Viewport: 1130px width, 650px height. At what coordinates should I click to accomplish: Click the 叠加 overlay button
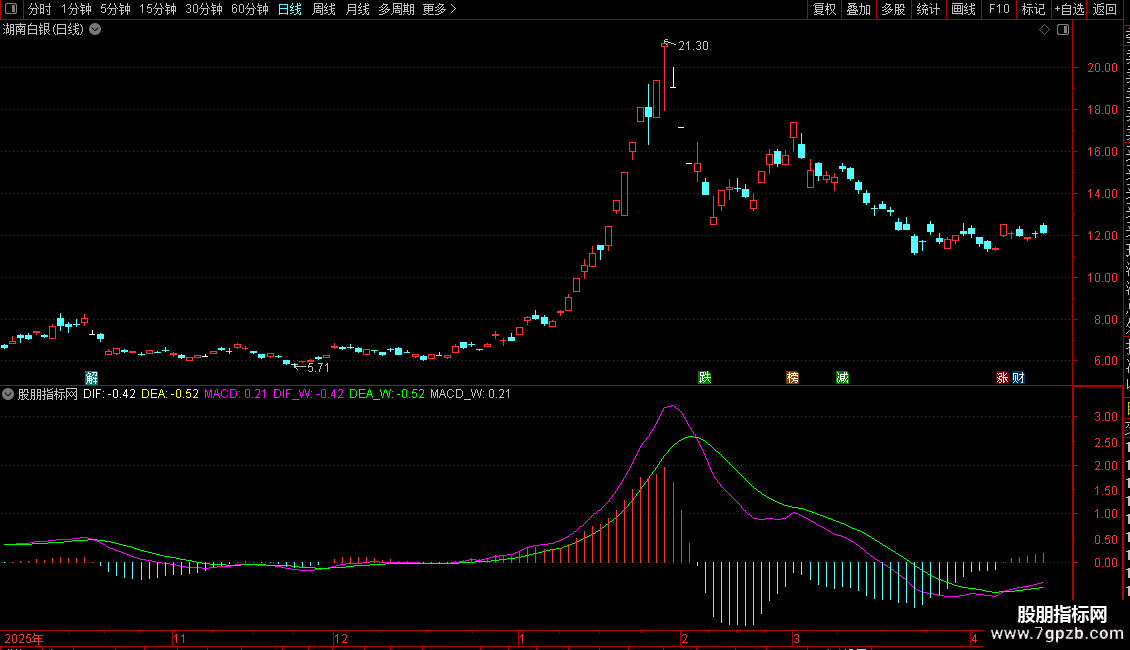click(x=858, y=9)
